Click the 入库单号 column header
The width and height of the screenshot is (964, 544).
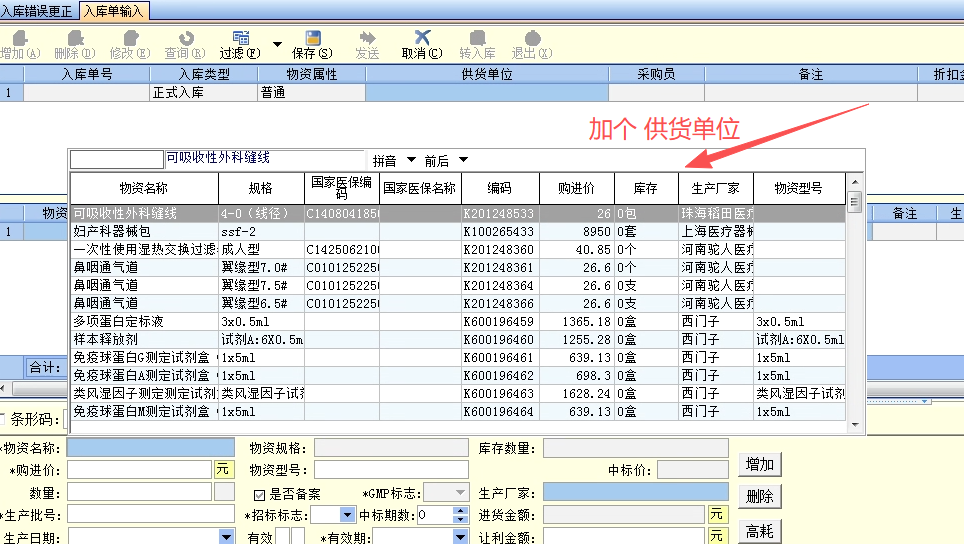tap(87, 74)
